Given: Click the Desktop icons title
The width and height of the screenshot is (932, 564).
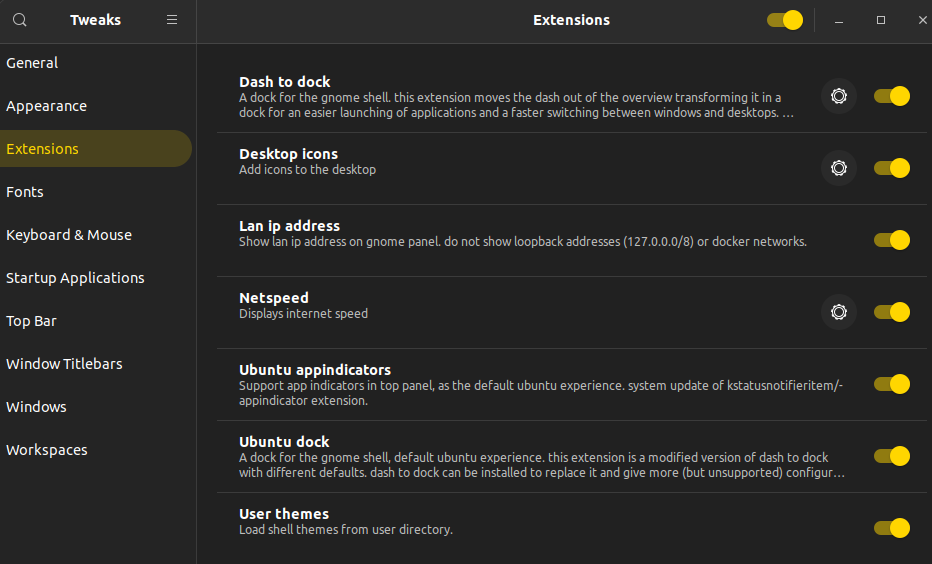Looking at the screenshot, I should point(288,154).
